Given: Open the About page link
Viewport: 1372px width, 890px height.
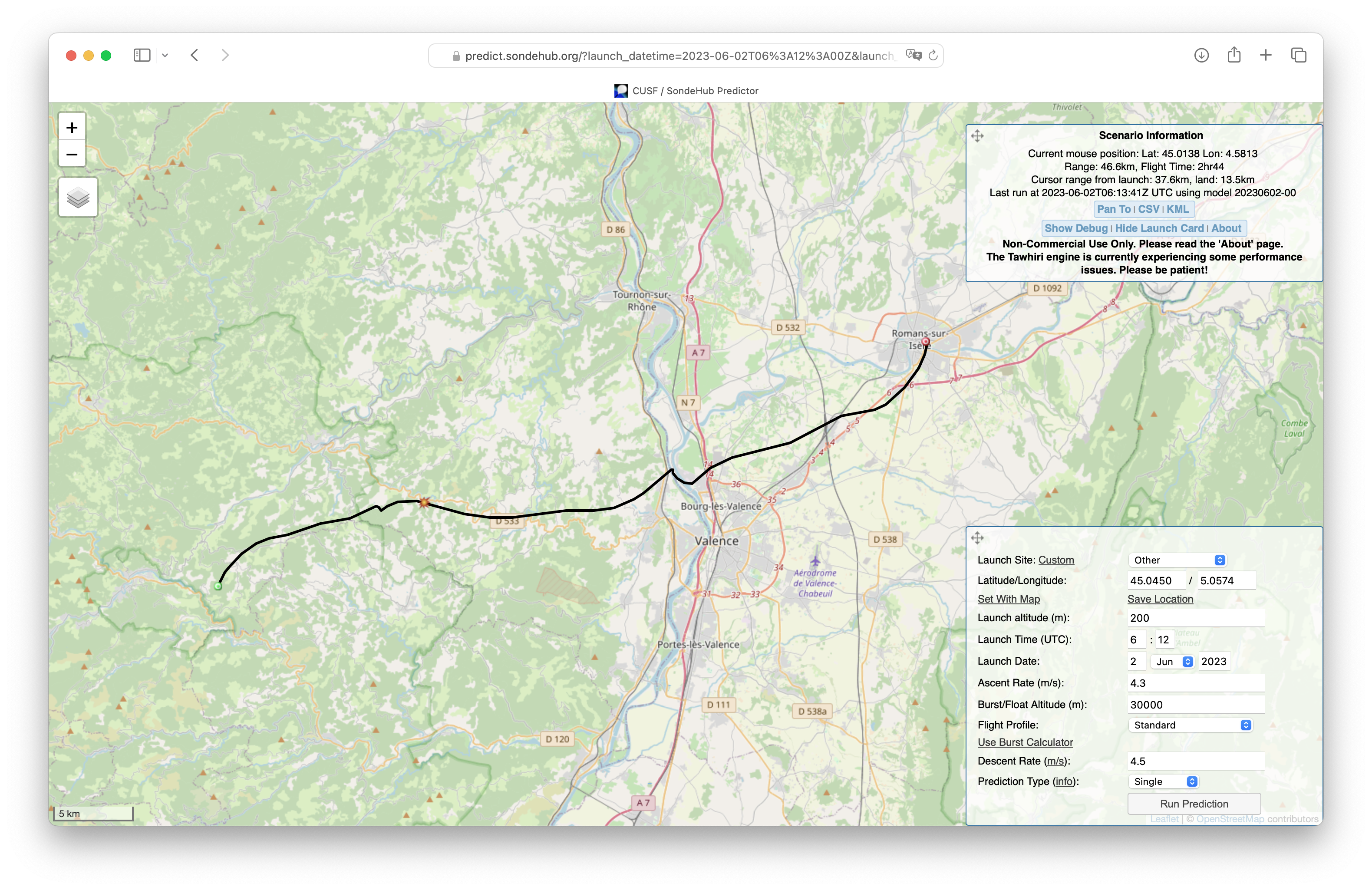Looking at the screenshot, I should point(1226,228).
